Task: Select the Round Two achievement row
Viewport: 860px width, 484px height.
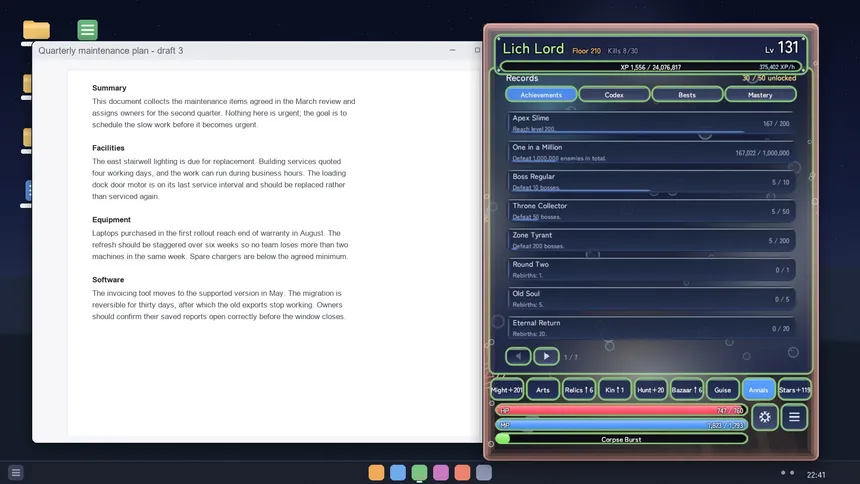Action: [x=651, y=269]
